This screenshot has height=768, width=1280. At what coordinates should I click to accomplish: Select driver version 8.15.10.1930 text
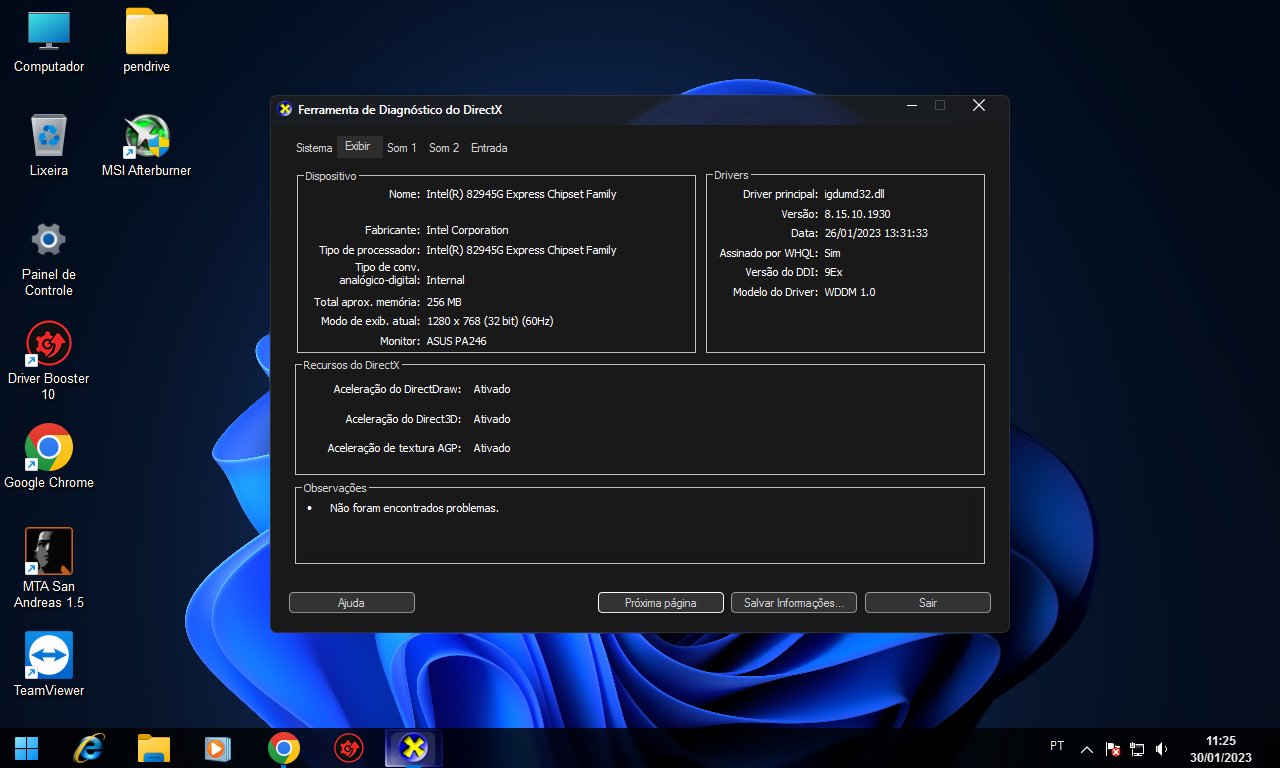(x=857, y=214)
